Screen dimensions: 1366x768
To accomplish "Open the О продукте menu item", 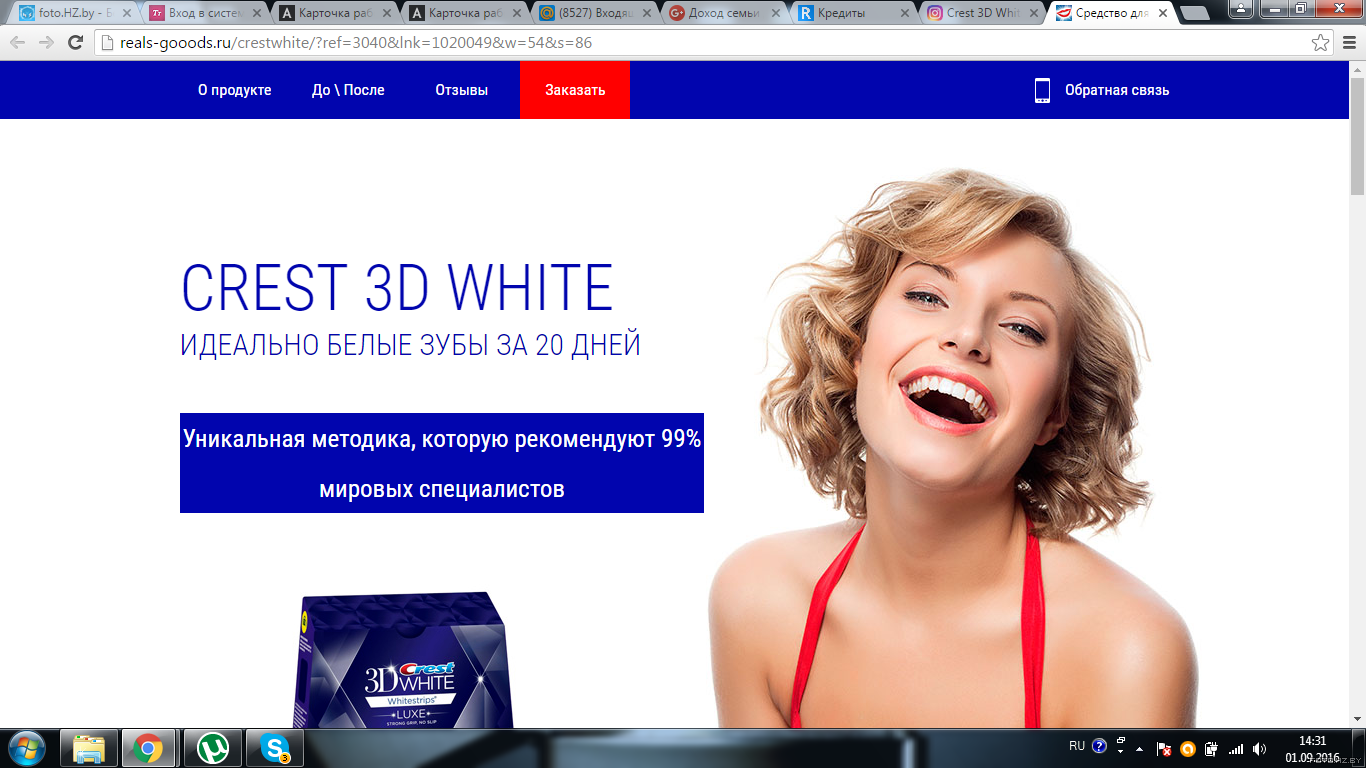I will (x=234, y=90).
